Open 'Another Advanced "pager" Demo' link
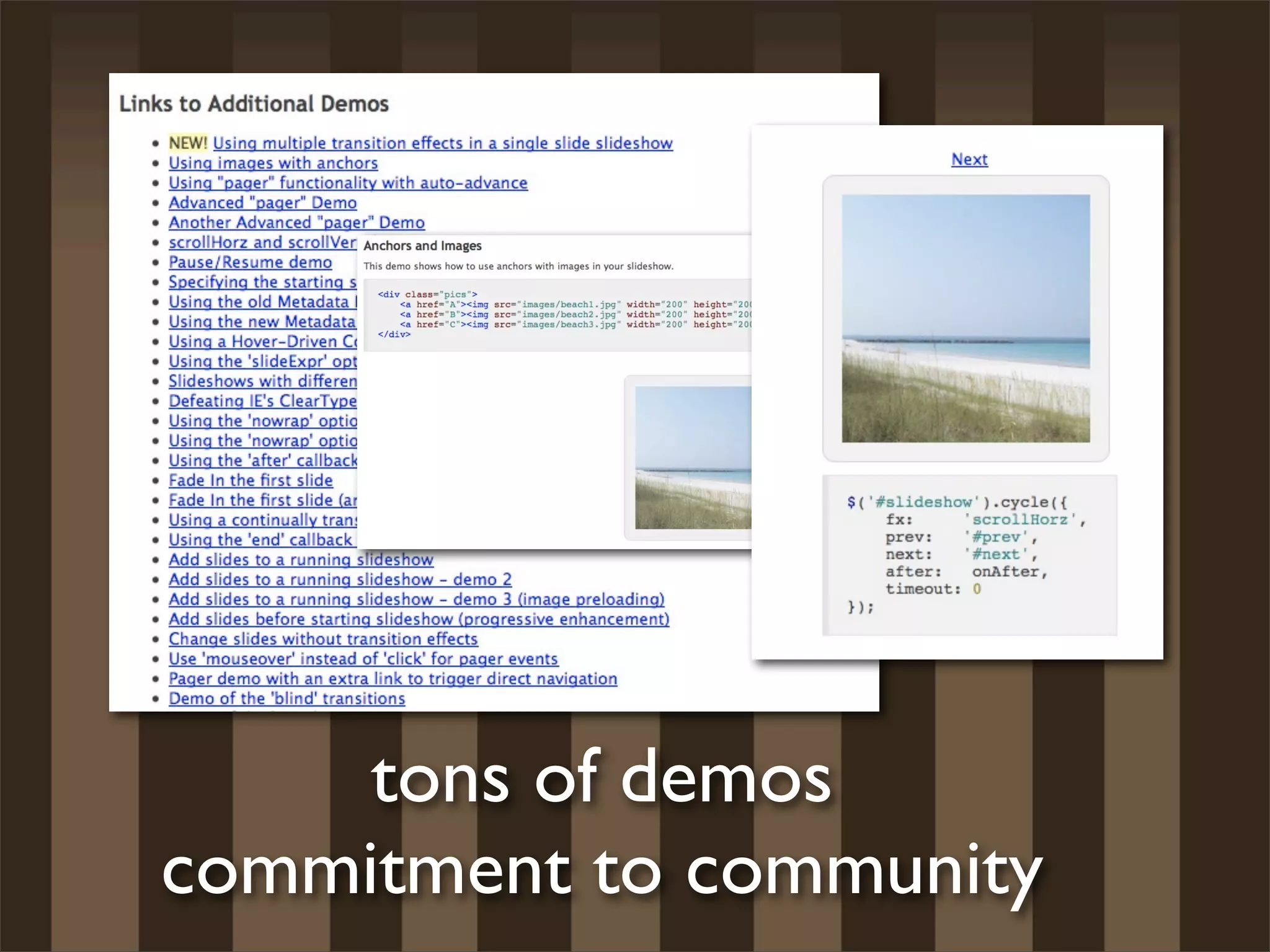Screen dimensions: 1270x952 [296, 223]
